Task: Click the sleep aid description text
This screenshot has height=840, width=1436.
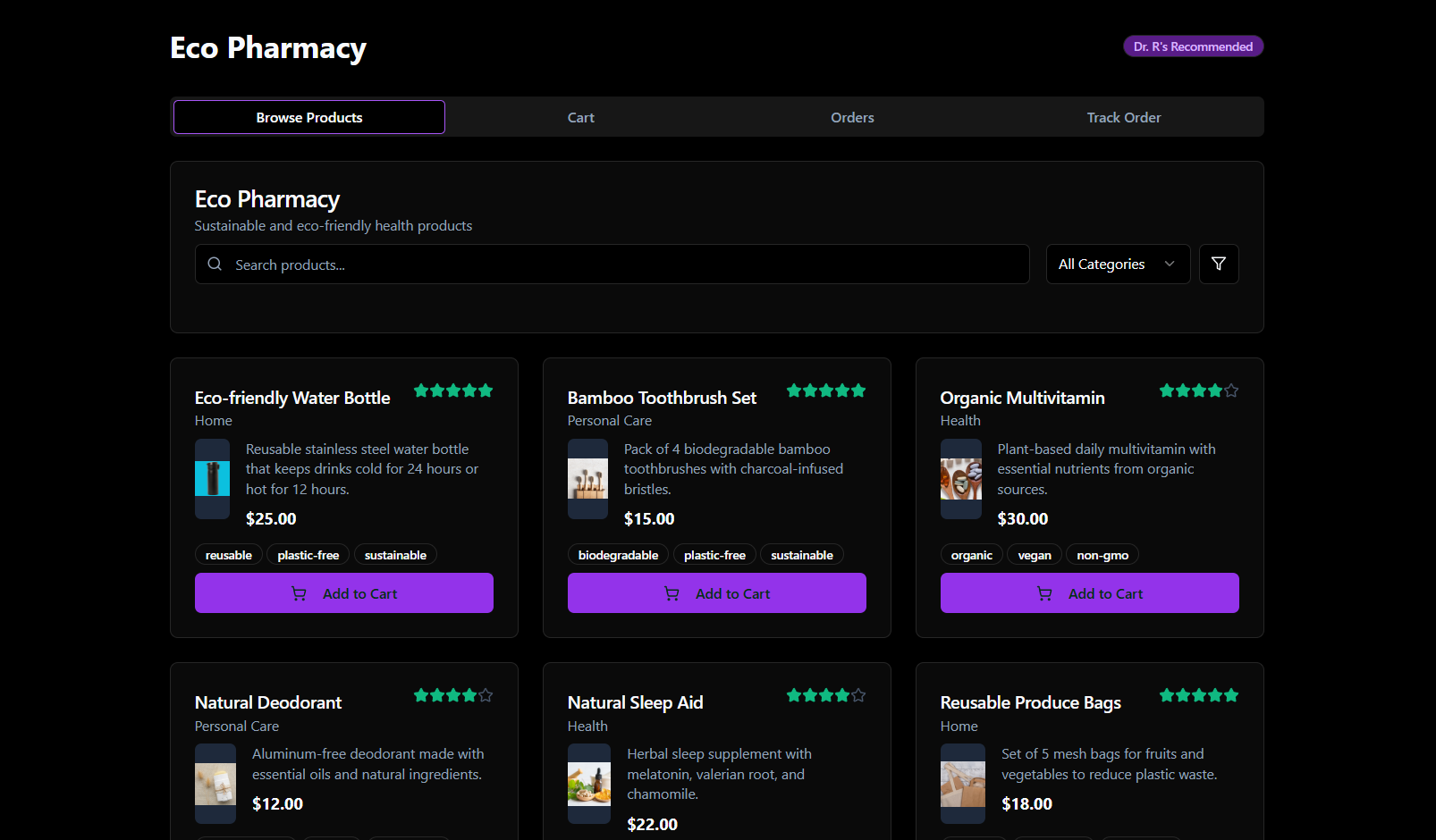Action: (x=720, y=774)
